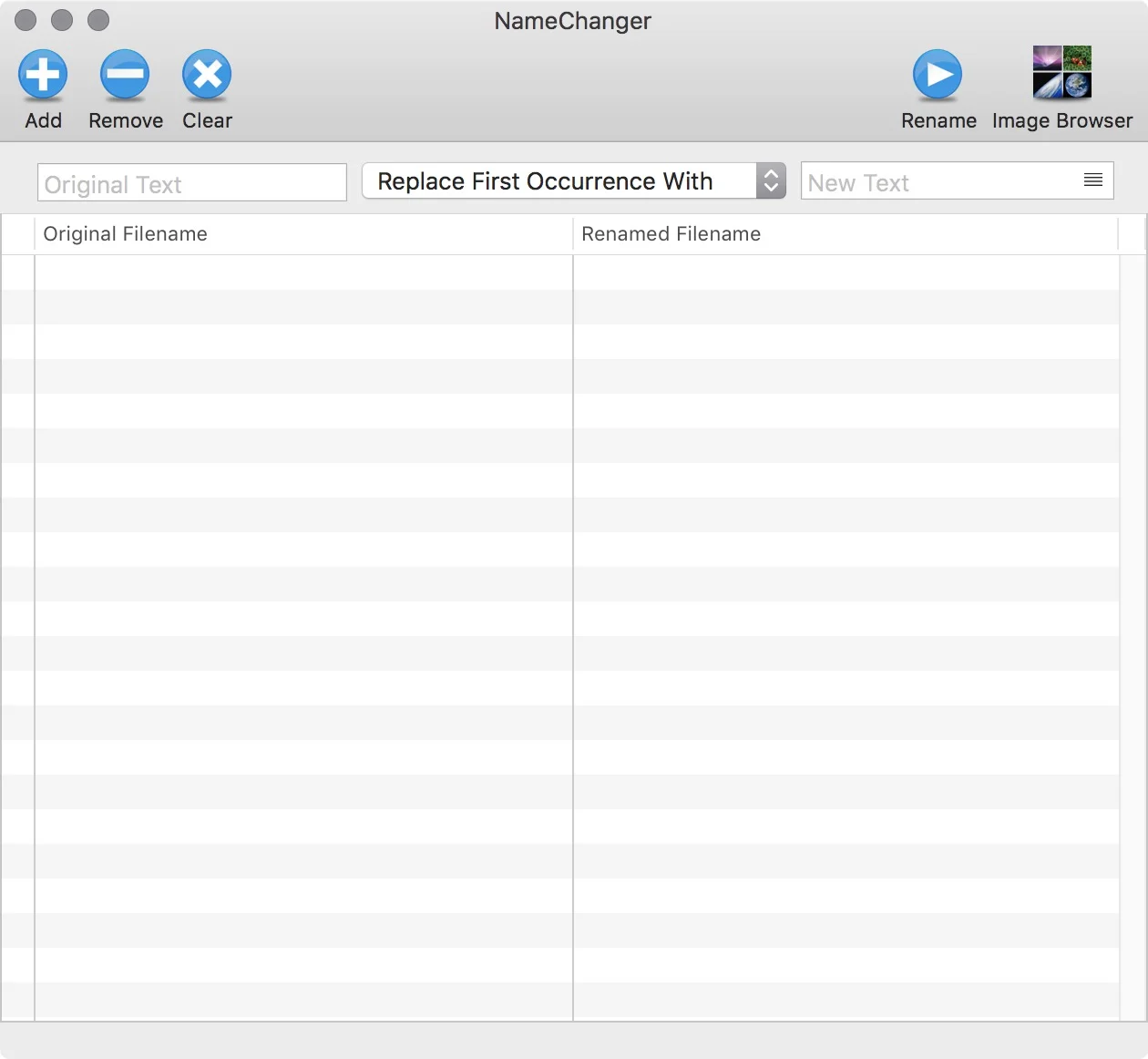Click the Clear list X icon
Viewport: 1148px width, 1059px height.
pyautogui.click(x=207, y=75)
